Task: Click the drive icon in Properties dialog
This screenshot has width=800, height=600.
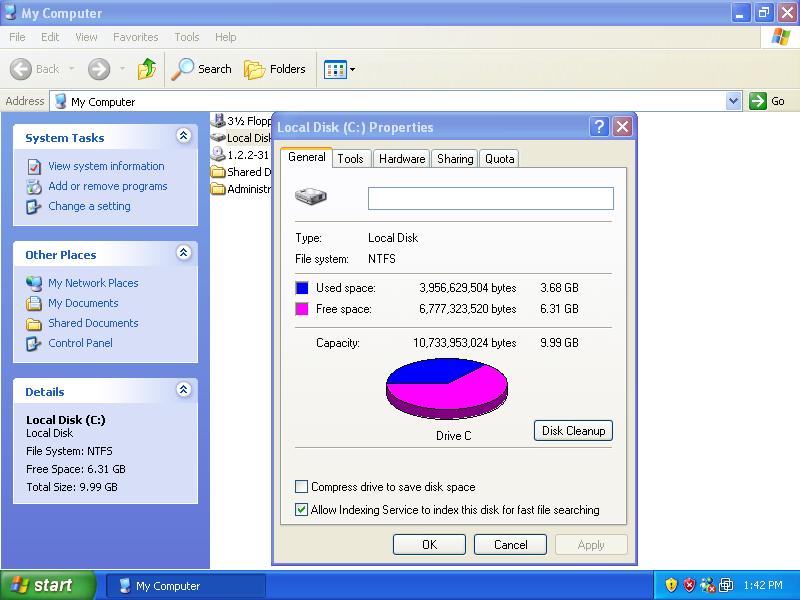Action: [311, 196]
